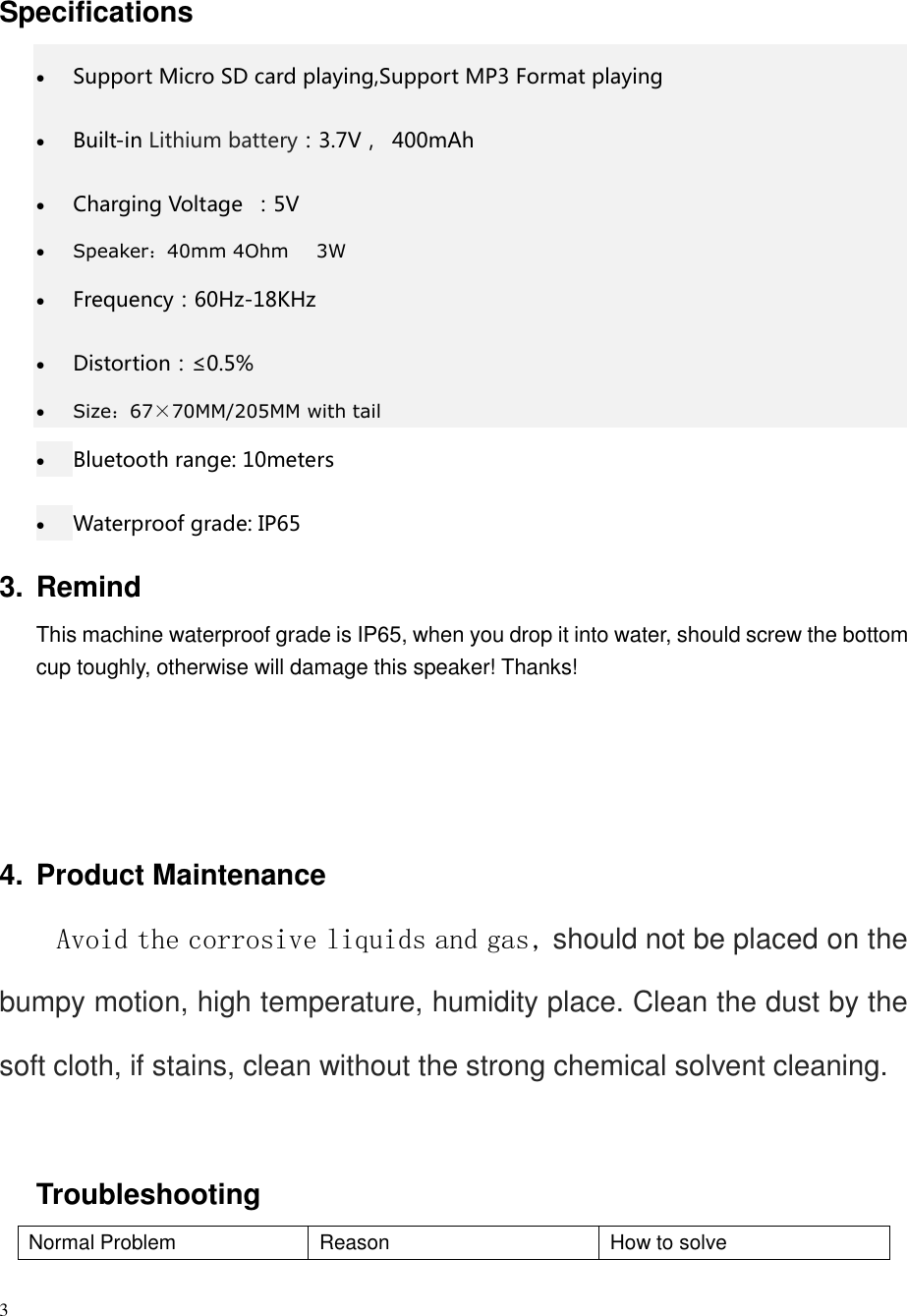Click the Specifications heading
The width and height of the screenshot is (907, 1316).
96,14
